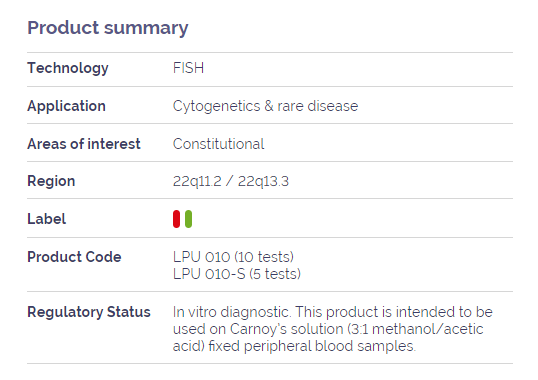Click the Product summary heading
Viewport: 538px width, 380px height.
tap(108, 28)
